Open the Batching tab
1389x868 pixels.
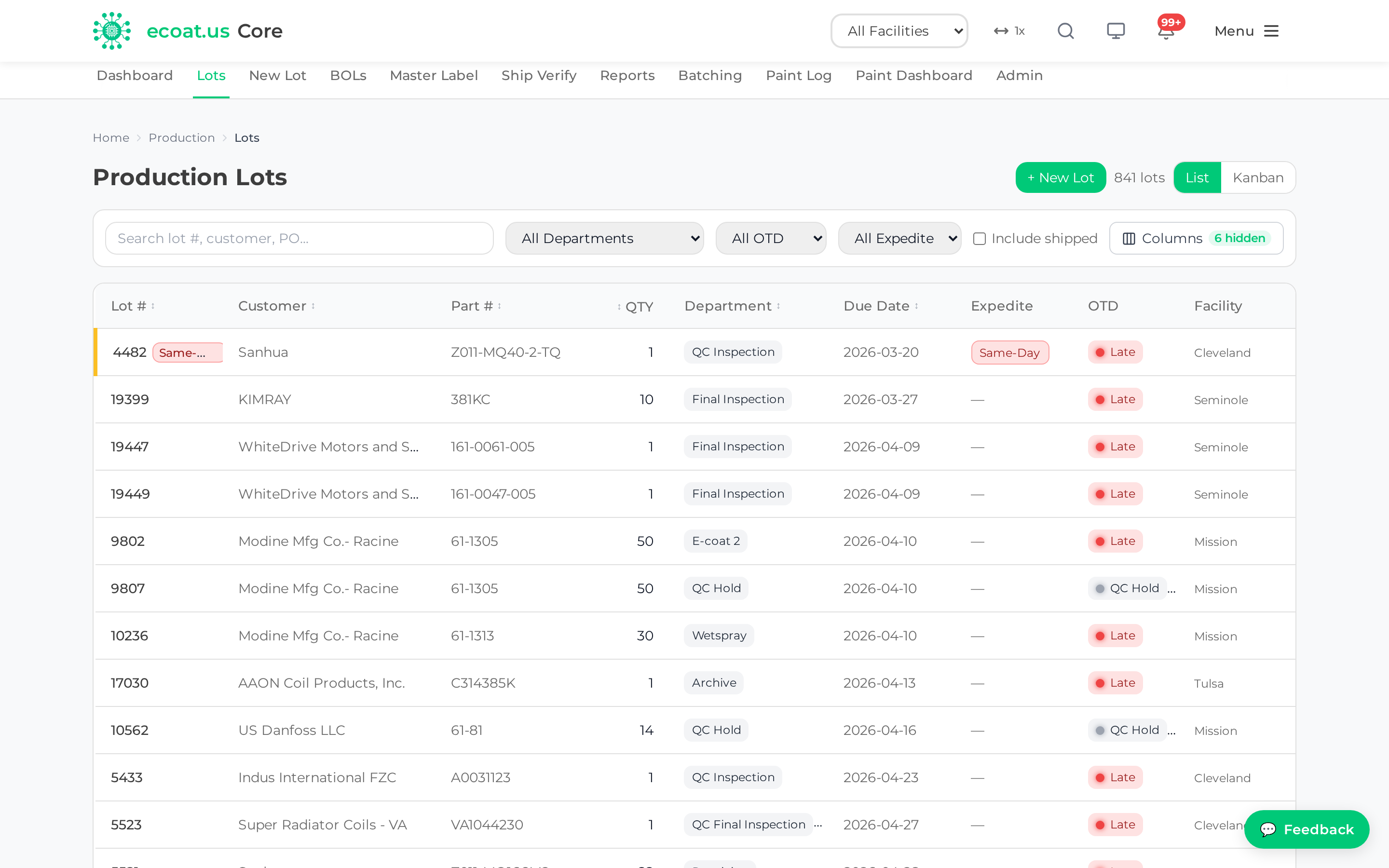(710, 75)
